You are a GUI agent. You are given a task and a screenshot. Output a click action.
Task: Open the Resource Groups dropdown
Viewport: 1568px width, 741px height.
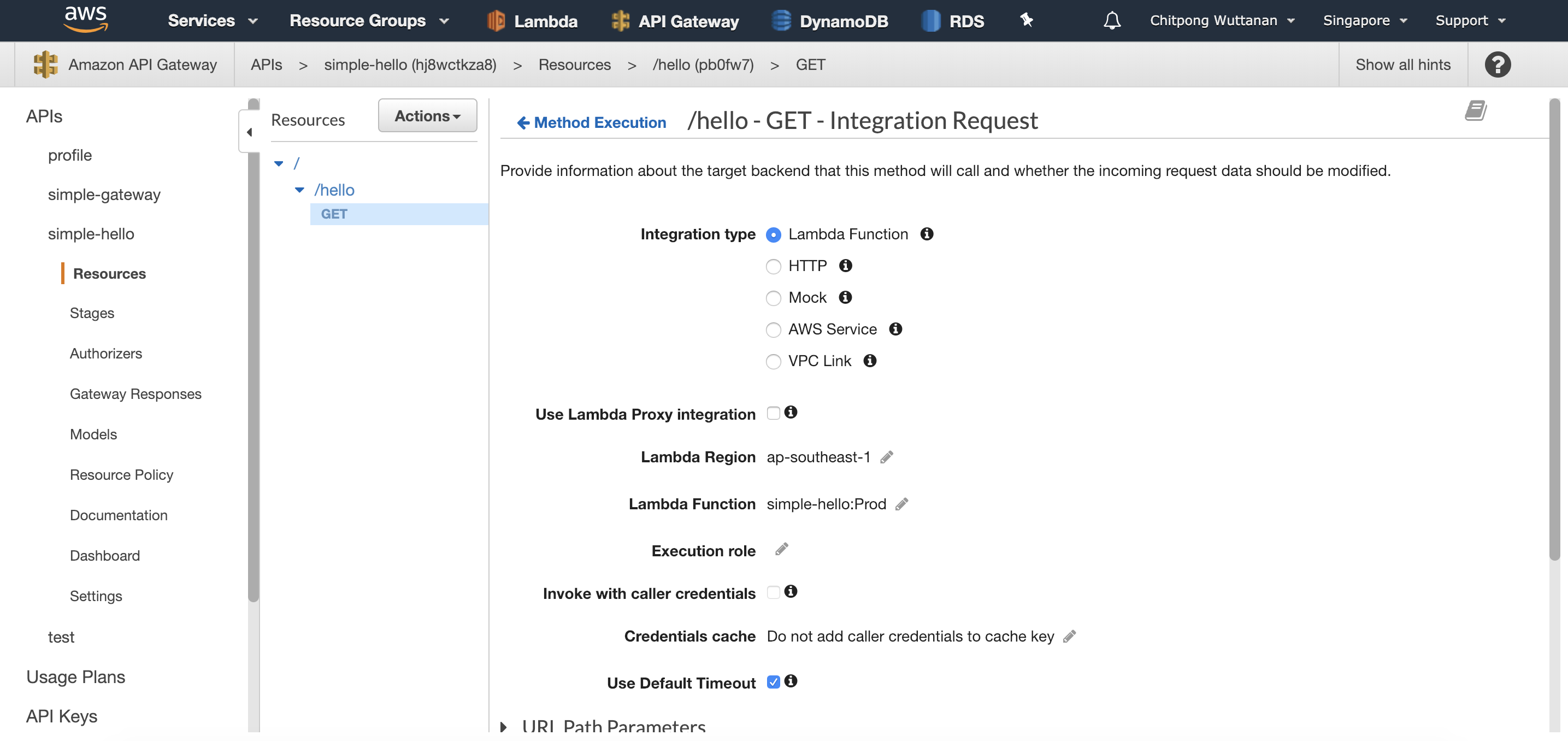tap(369, 21)
